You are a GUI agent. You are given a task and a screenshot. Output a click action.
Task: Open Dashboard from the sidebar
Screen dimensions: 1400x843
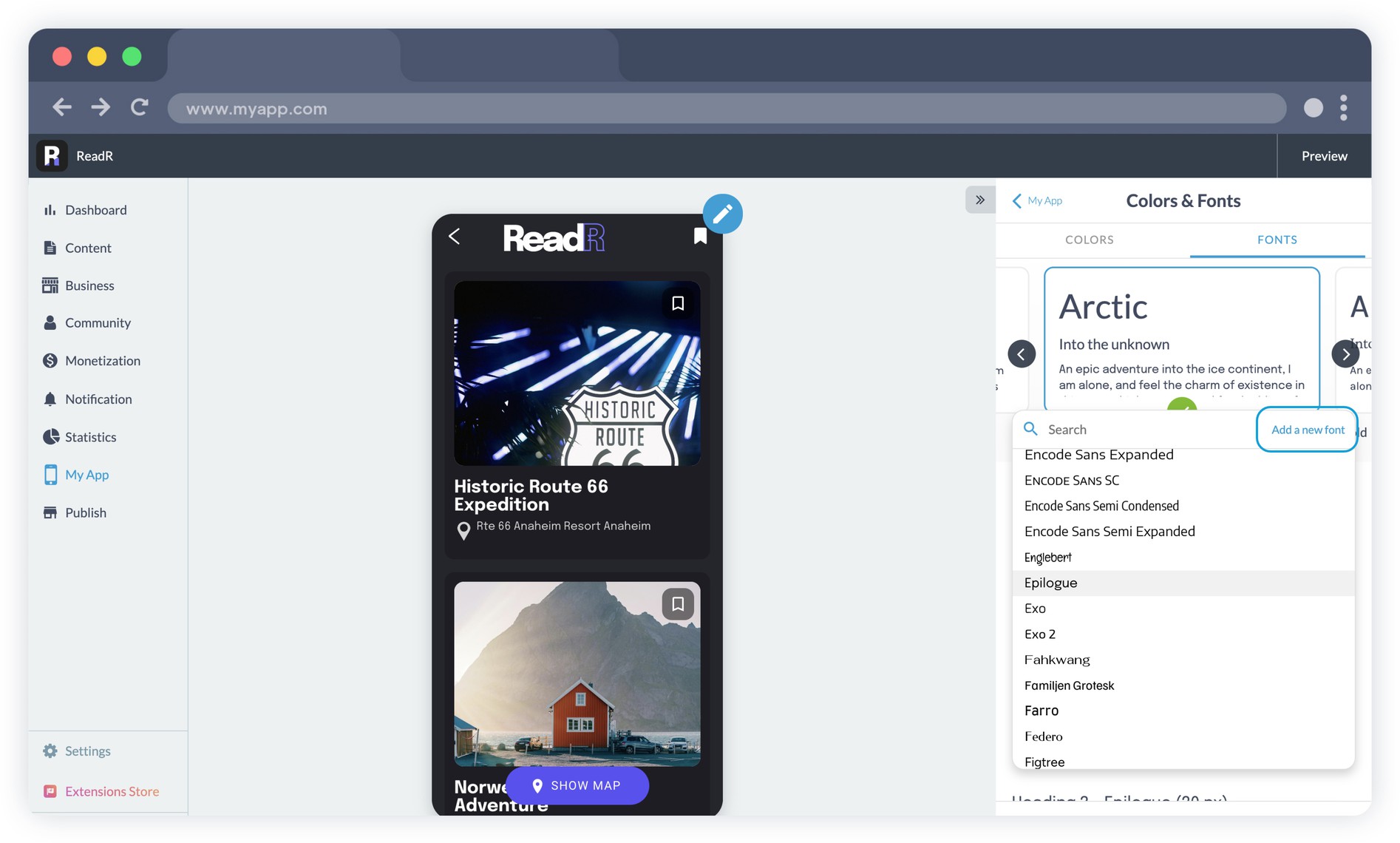pyautogui.click(x=95, y=210)
